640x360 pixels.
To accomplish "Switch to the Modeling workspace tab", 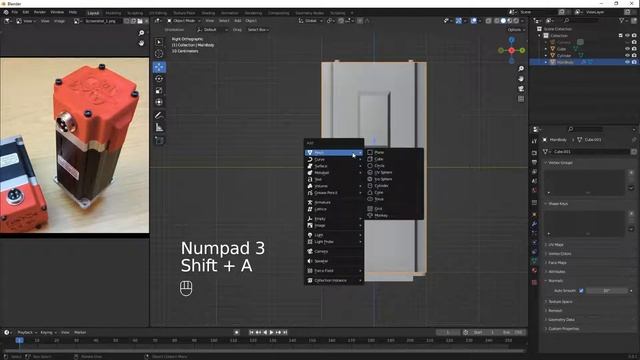I will (x=113, y=13).
